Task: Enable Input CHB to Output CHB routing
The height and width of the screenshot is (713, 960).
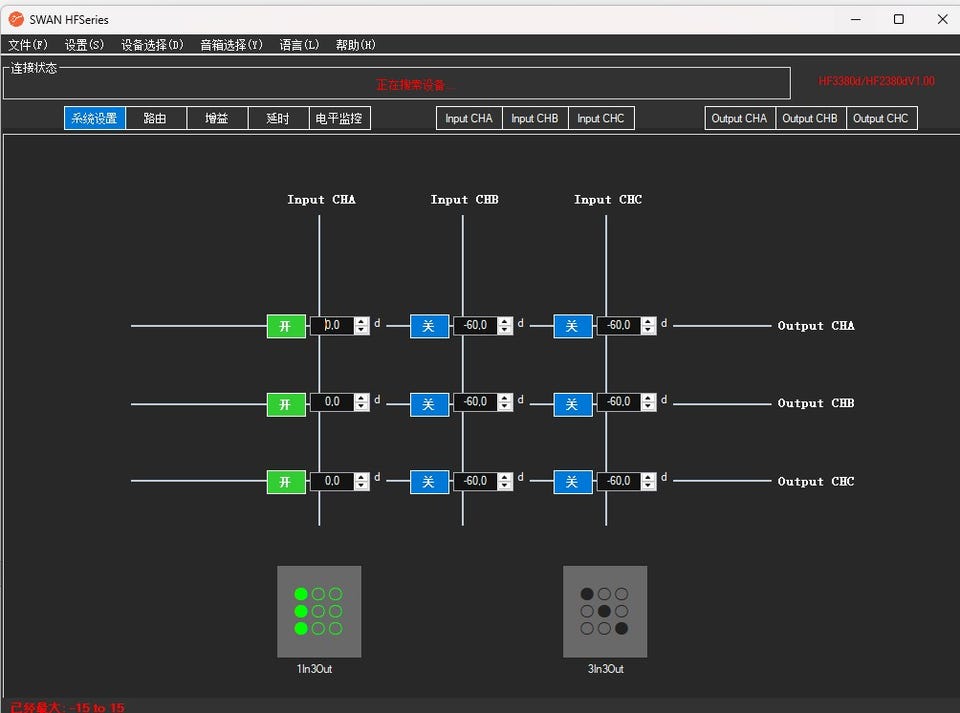Action: click(x=429, y=404)
